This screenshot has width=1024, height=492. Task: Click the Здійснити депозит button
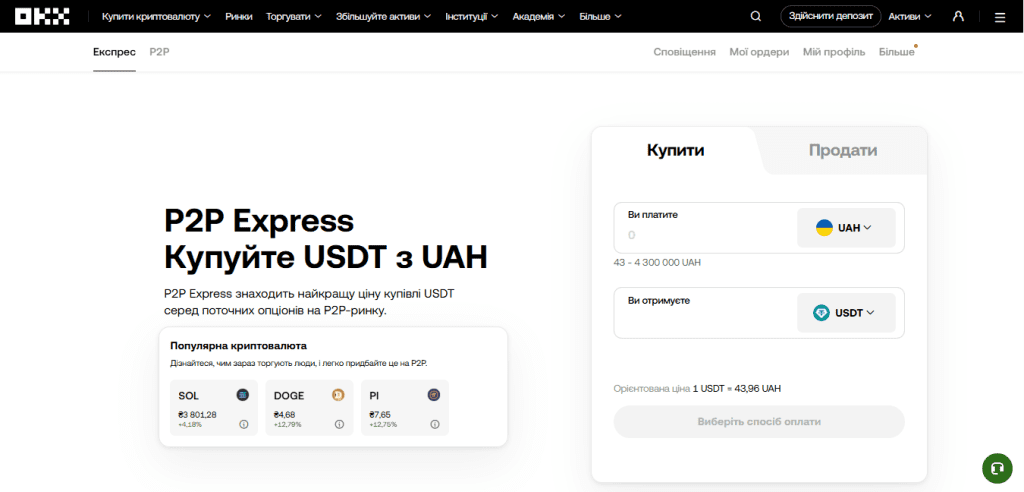pos(830,16)
